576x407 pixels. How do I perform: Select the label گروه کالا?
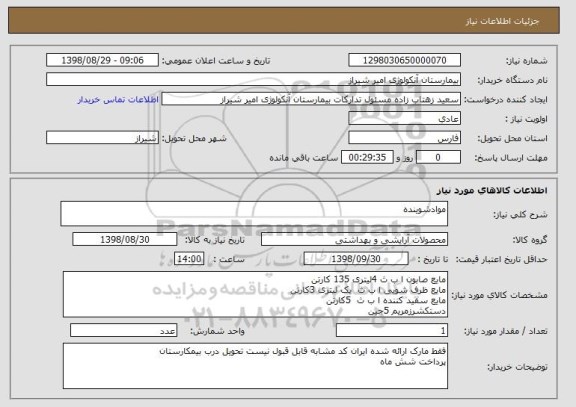[530, 240]
